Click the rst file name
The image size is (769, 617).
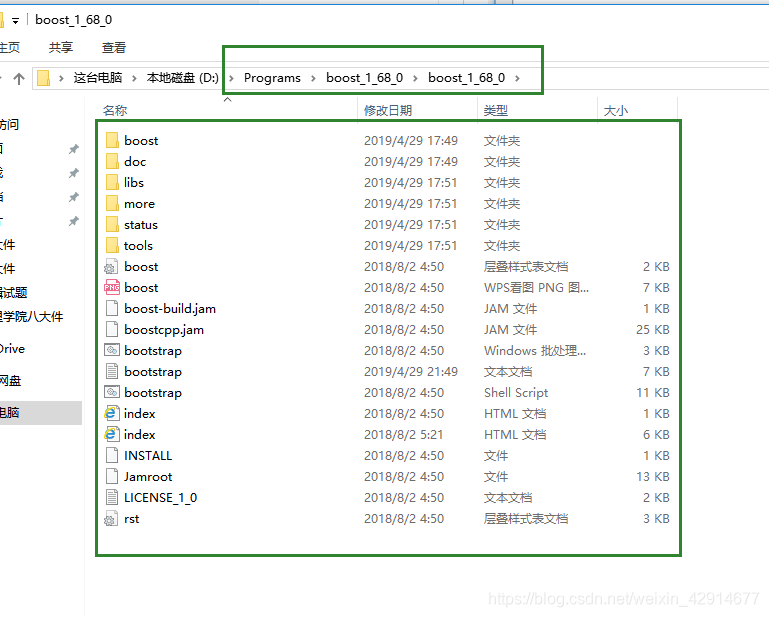pos(131,518)
